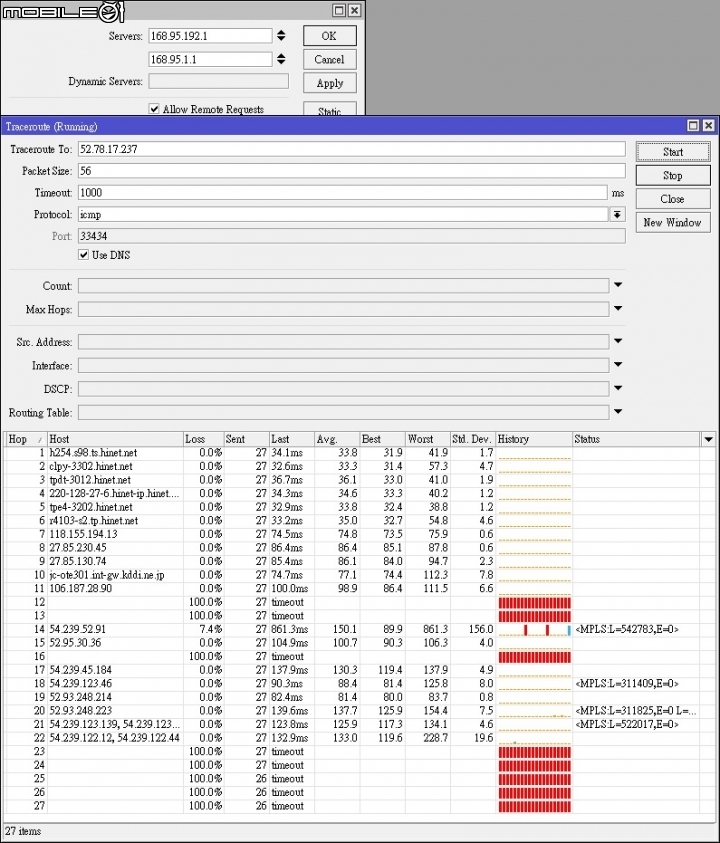This screenshot has width=720, height=843.
Task: Sort table by Worst column
Action: point(427,439)
